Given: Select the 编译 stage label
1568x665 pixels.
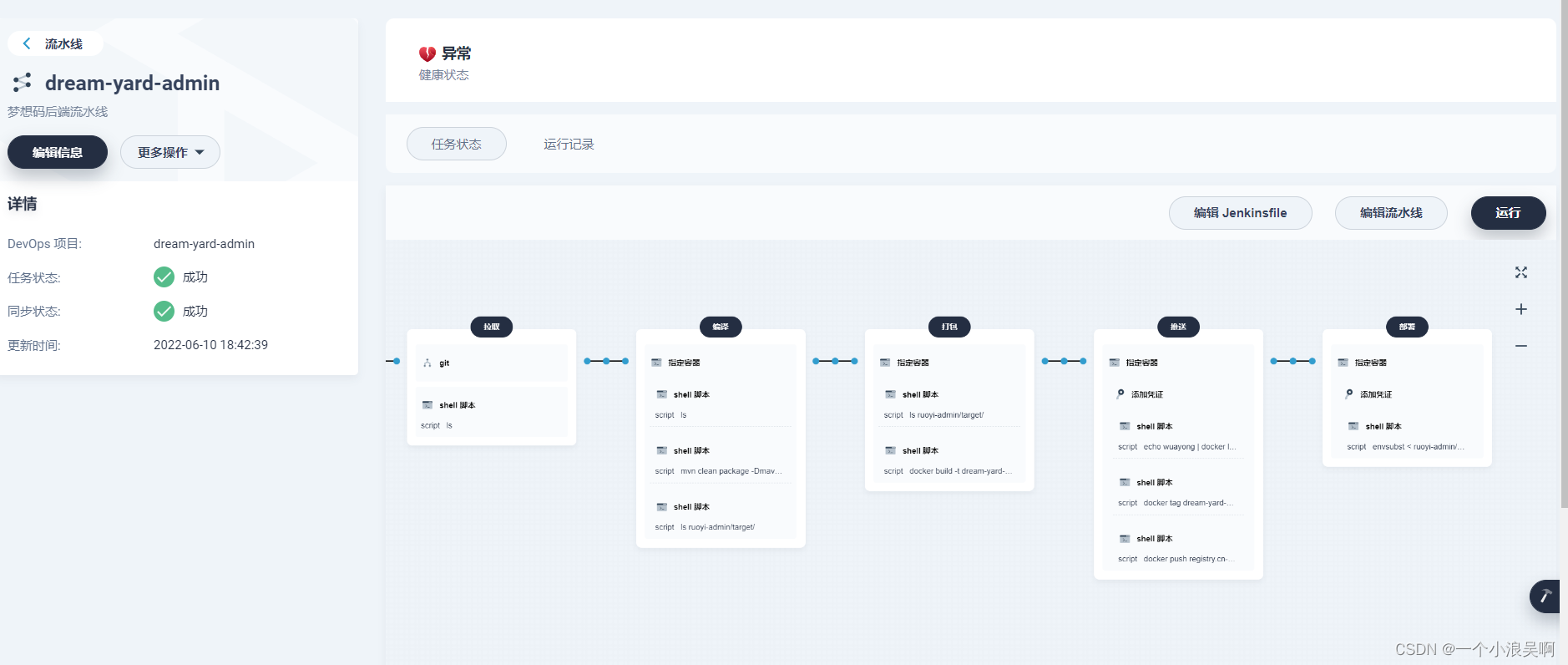Looking at the screenshot, I should 721,327.
